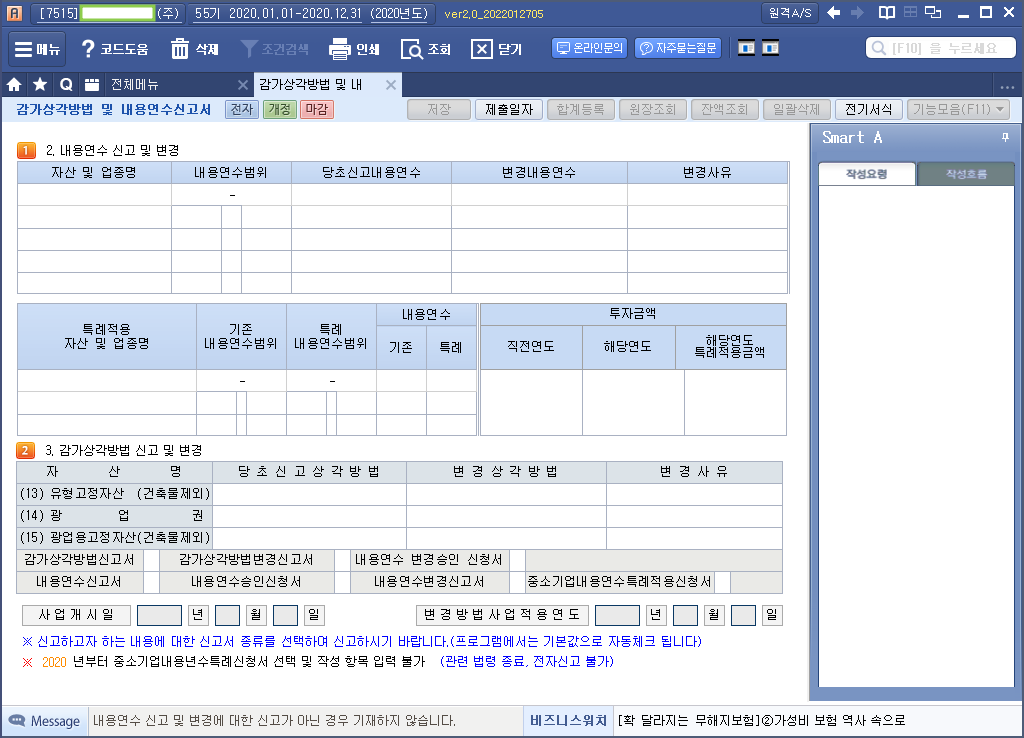Open favorites star icon
The image size is (1024, 738).
[x=40, y=84]
